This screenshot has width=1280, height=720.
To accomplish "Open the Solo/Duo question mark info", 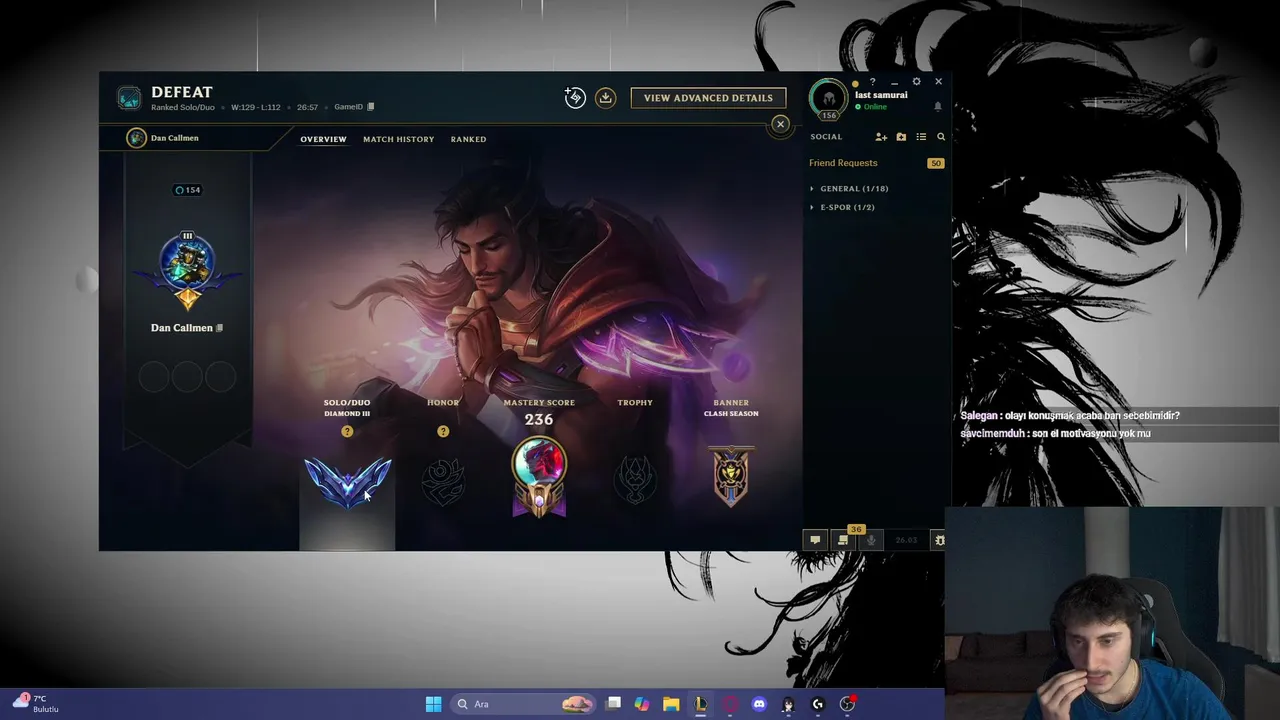I will point(347,431).
